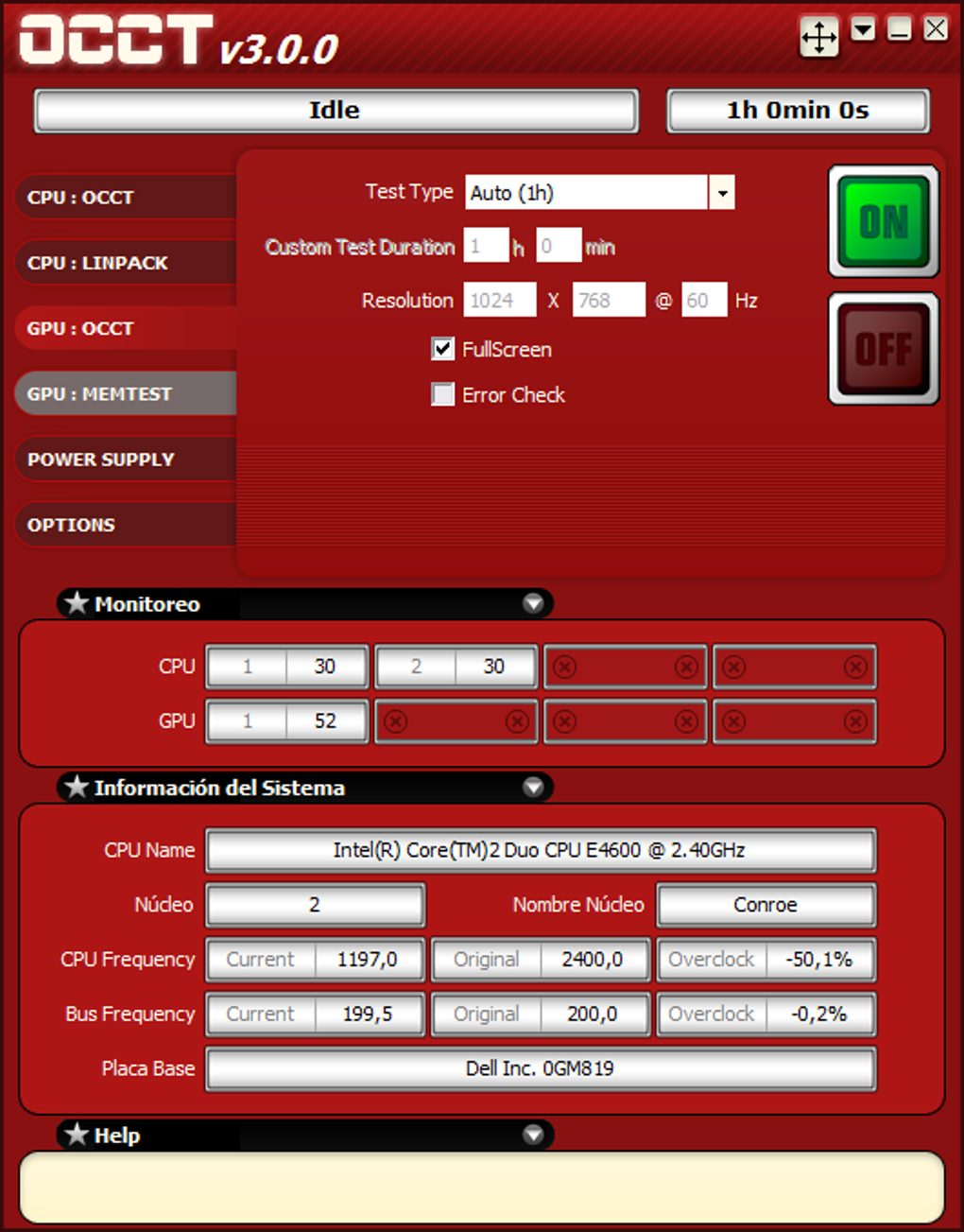
Task: Click the star icon beside Help
Action: (x=77, y=1134)
